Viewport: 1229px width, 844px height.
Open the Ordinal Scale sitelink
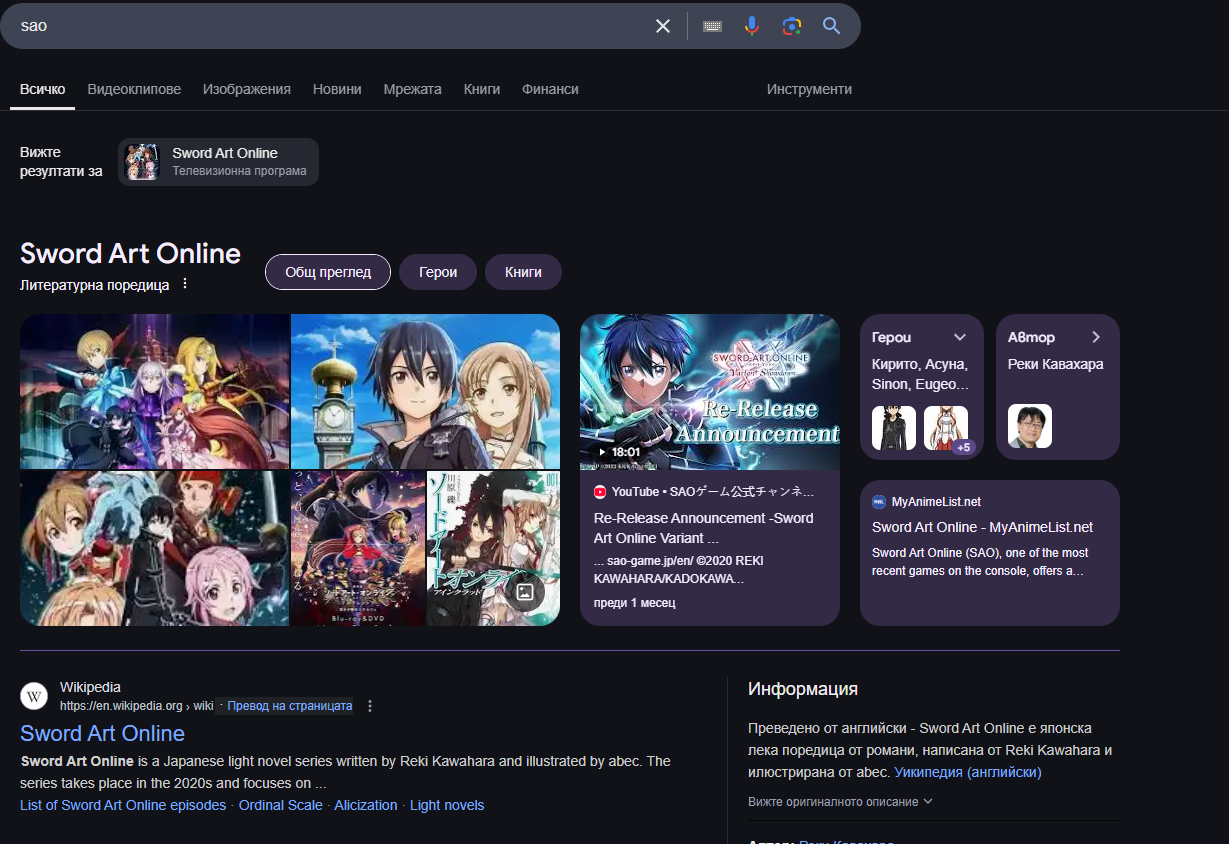tap(281, 805)
